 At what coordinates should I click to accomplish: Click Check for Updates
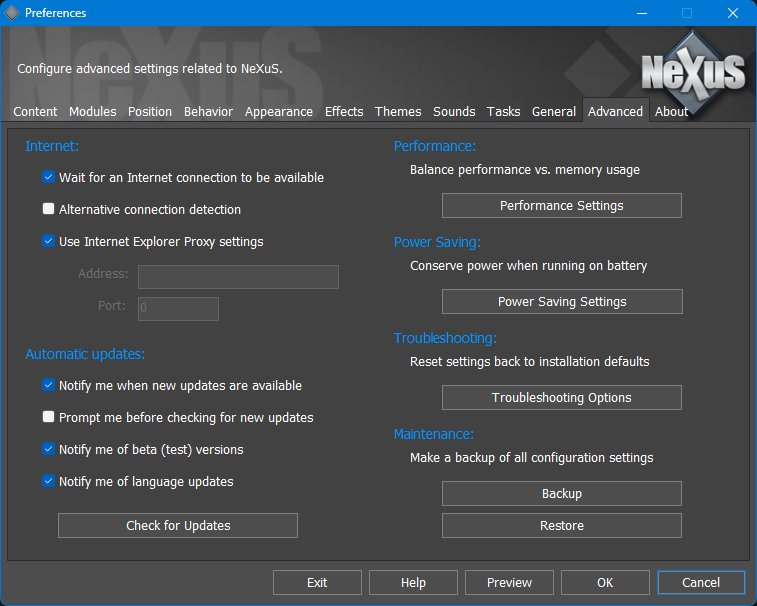point(178,525)
